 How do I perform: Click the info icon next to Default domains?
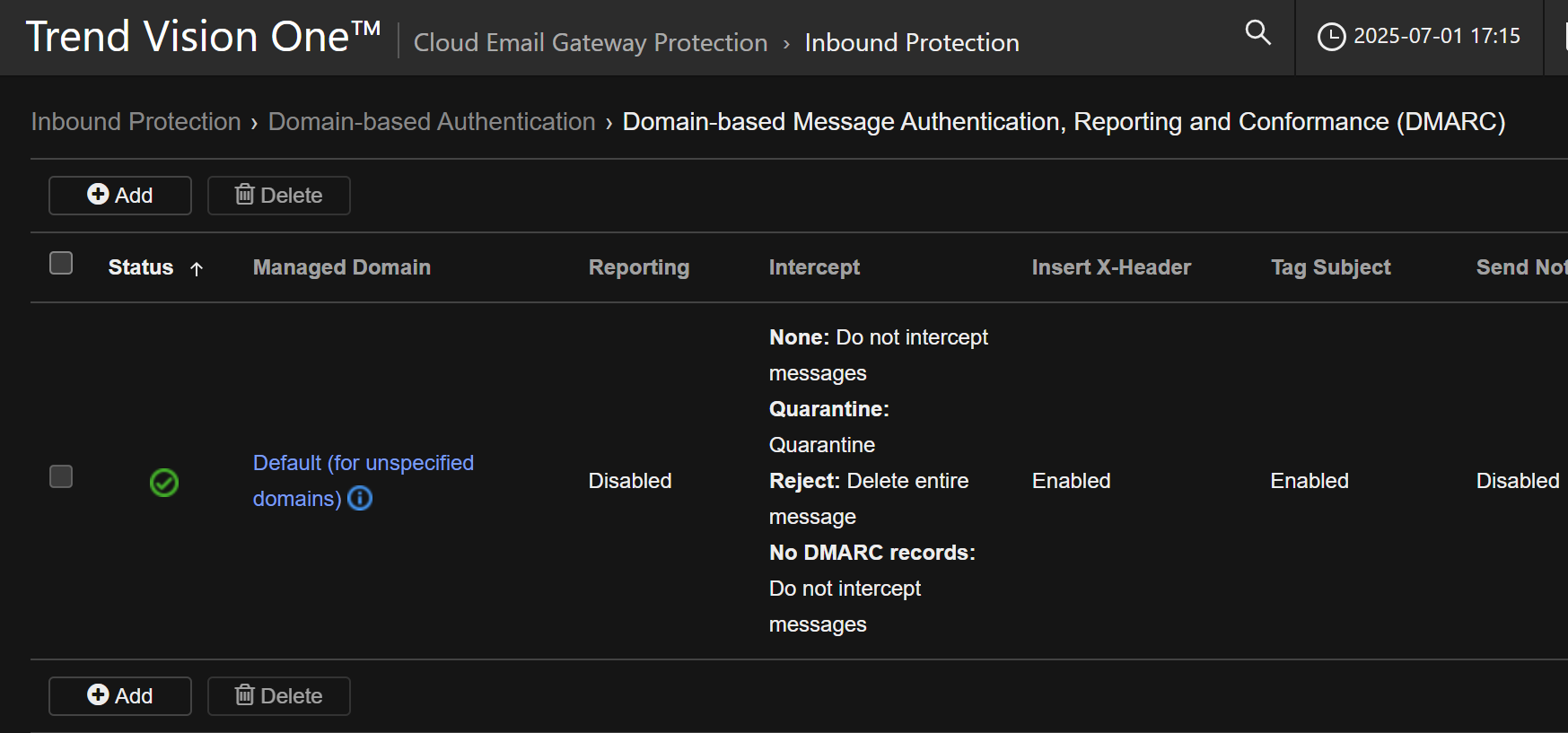pyautogui.click(x=360, y=498)
